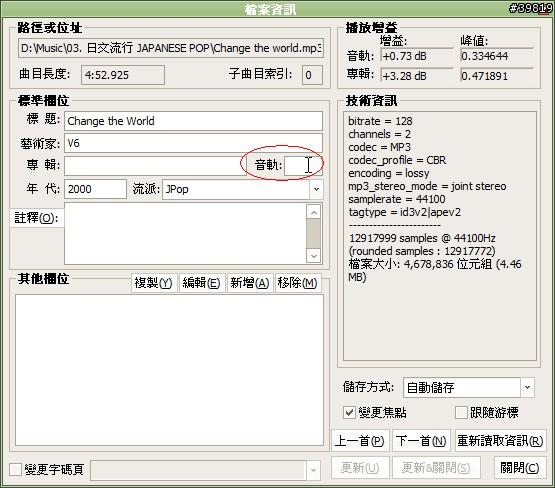Viewport: 555px width, 488px height.
Task: Click the album peak value 0.471891
Action: (497, 76)
